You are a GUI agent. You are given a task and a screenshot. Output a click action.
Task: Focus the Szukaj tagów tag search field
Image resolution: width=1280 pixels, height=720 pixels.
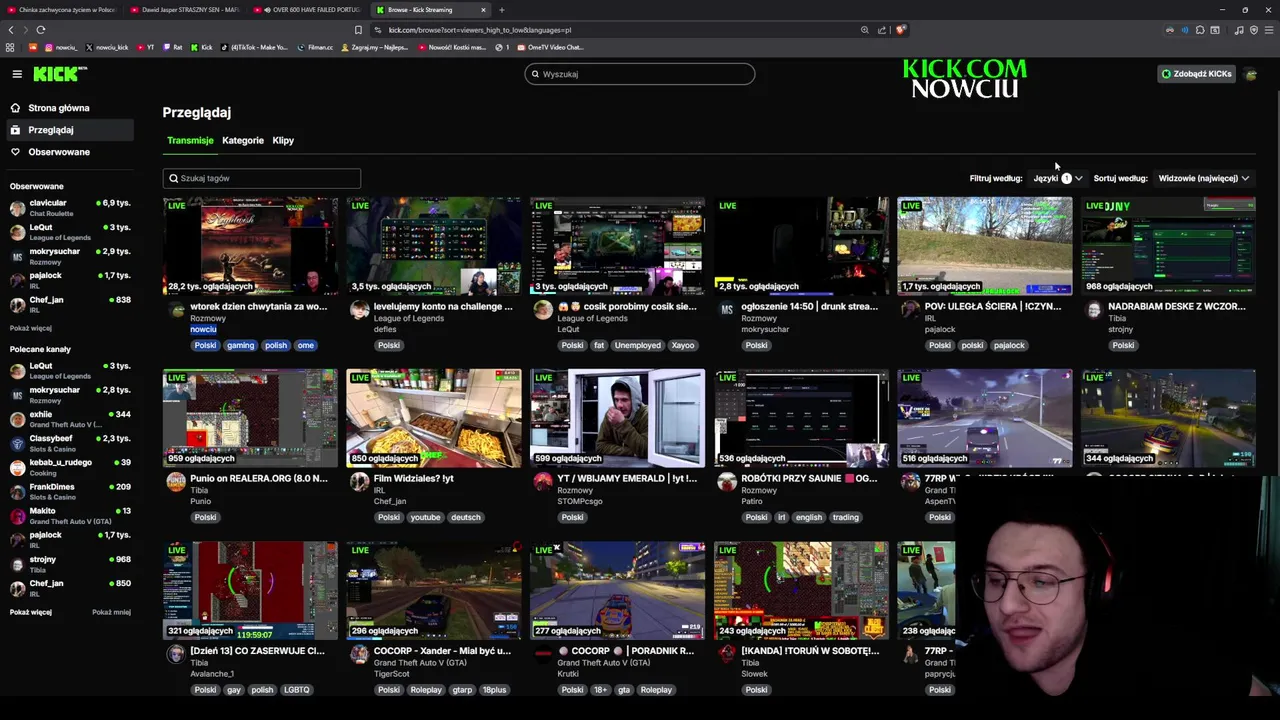click(x=262, y=178)
